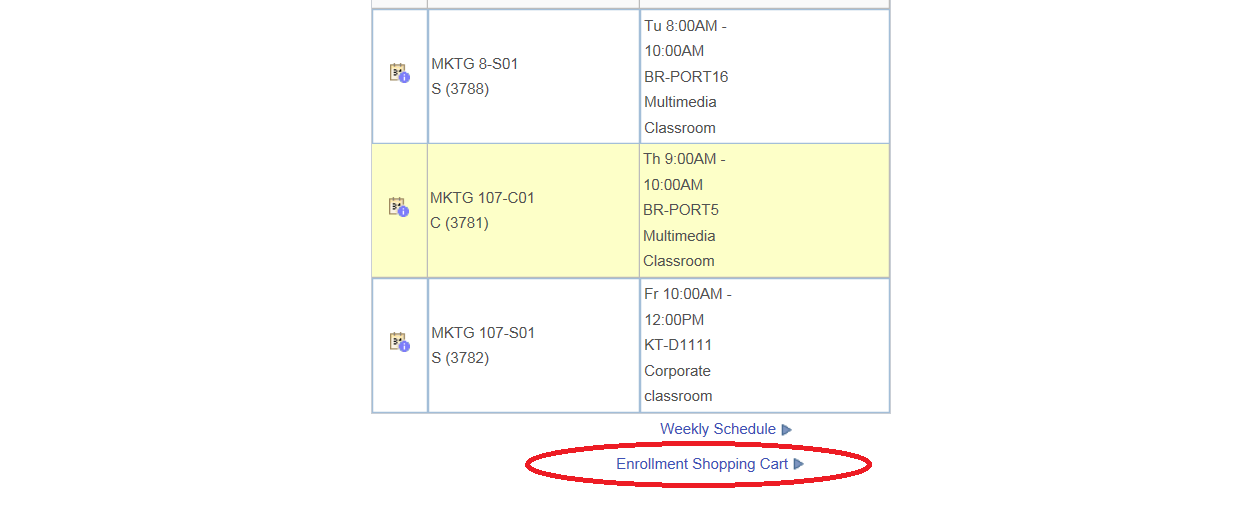Image resolution: width=1240 pixels, height=513 pixels.
Task: Go to Enrollment Shopping Cart
Action: [702, 464]
